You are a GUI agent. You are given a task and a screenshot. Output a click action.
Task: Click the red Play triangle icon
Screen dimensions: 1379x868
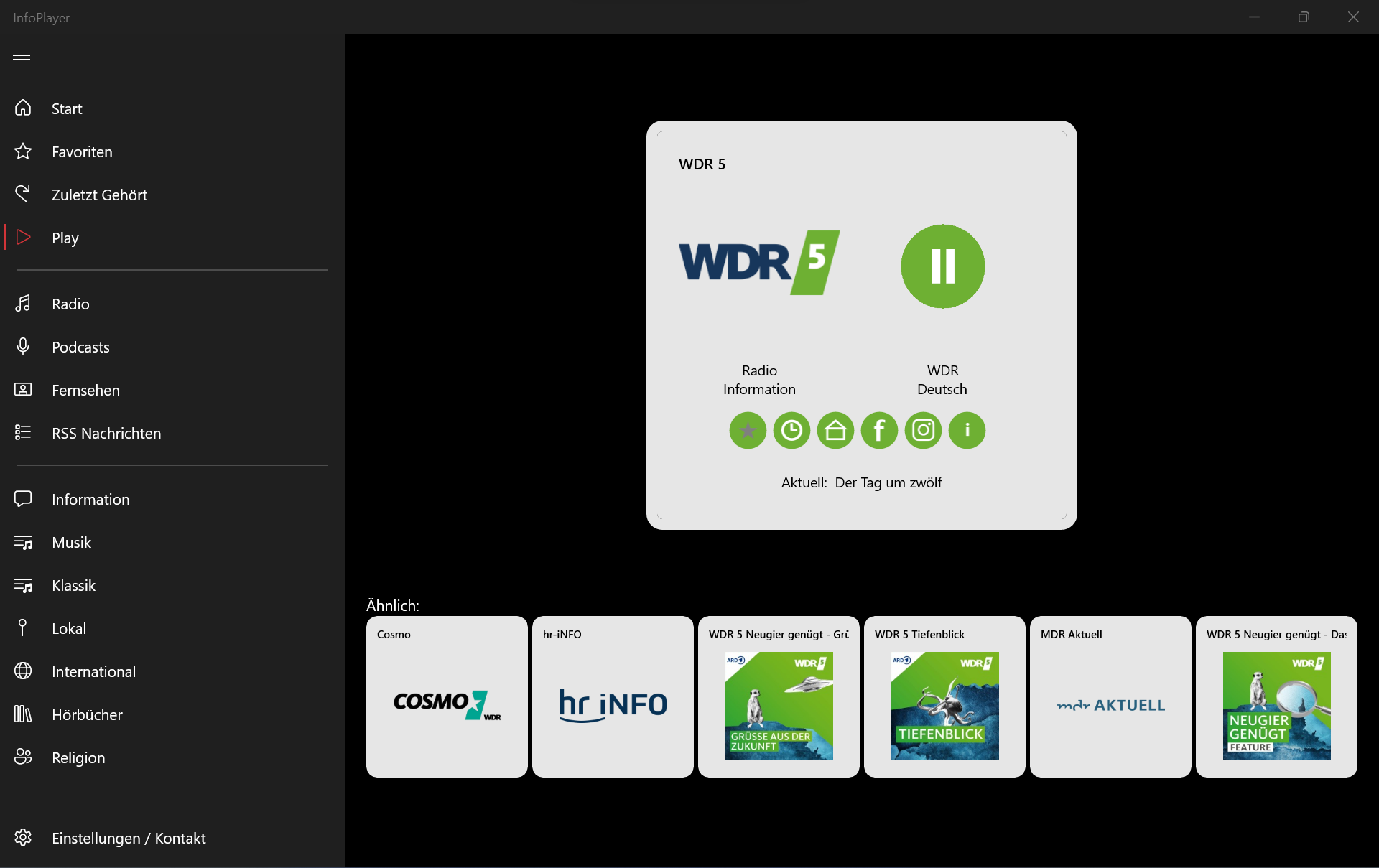tap(23, 237)
